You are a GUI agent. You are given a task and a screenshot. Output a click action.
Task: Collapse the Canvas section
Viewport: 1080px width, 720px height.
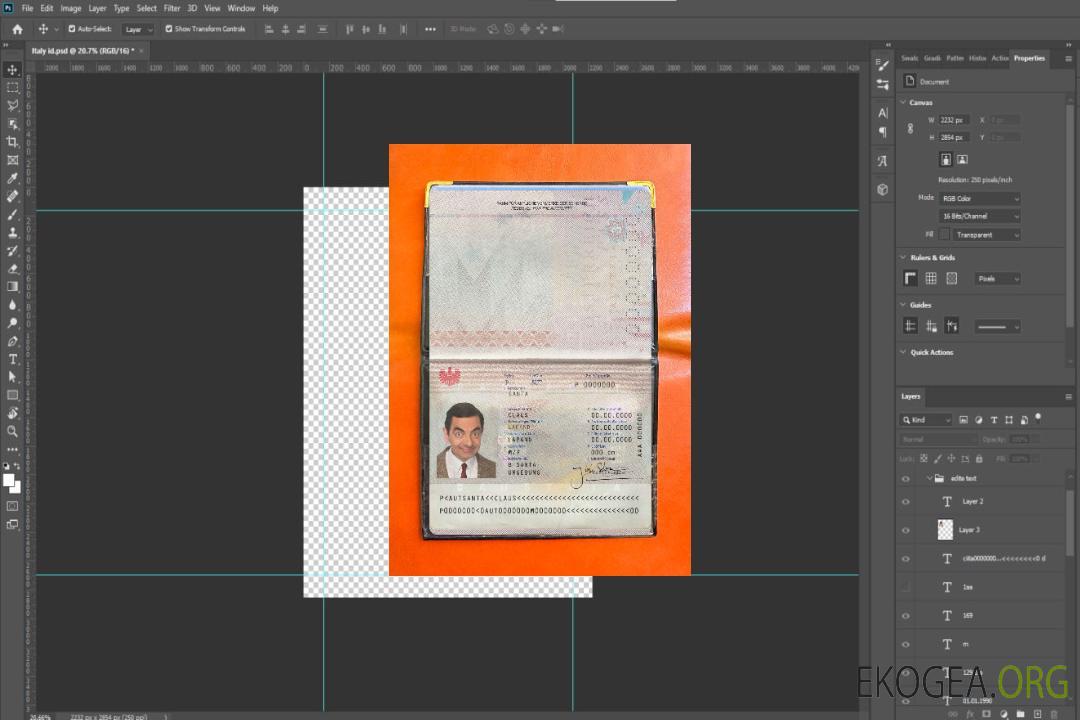pyautogui.click(x=904, y=103)
